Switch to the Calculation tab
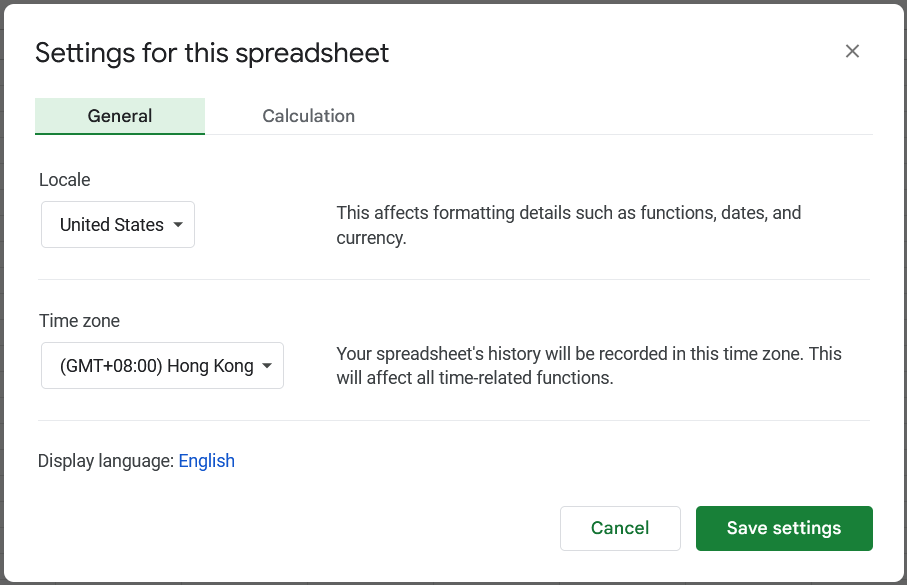The width and height of the screenshot is (907, 585). coord(308,116)
